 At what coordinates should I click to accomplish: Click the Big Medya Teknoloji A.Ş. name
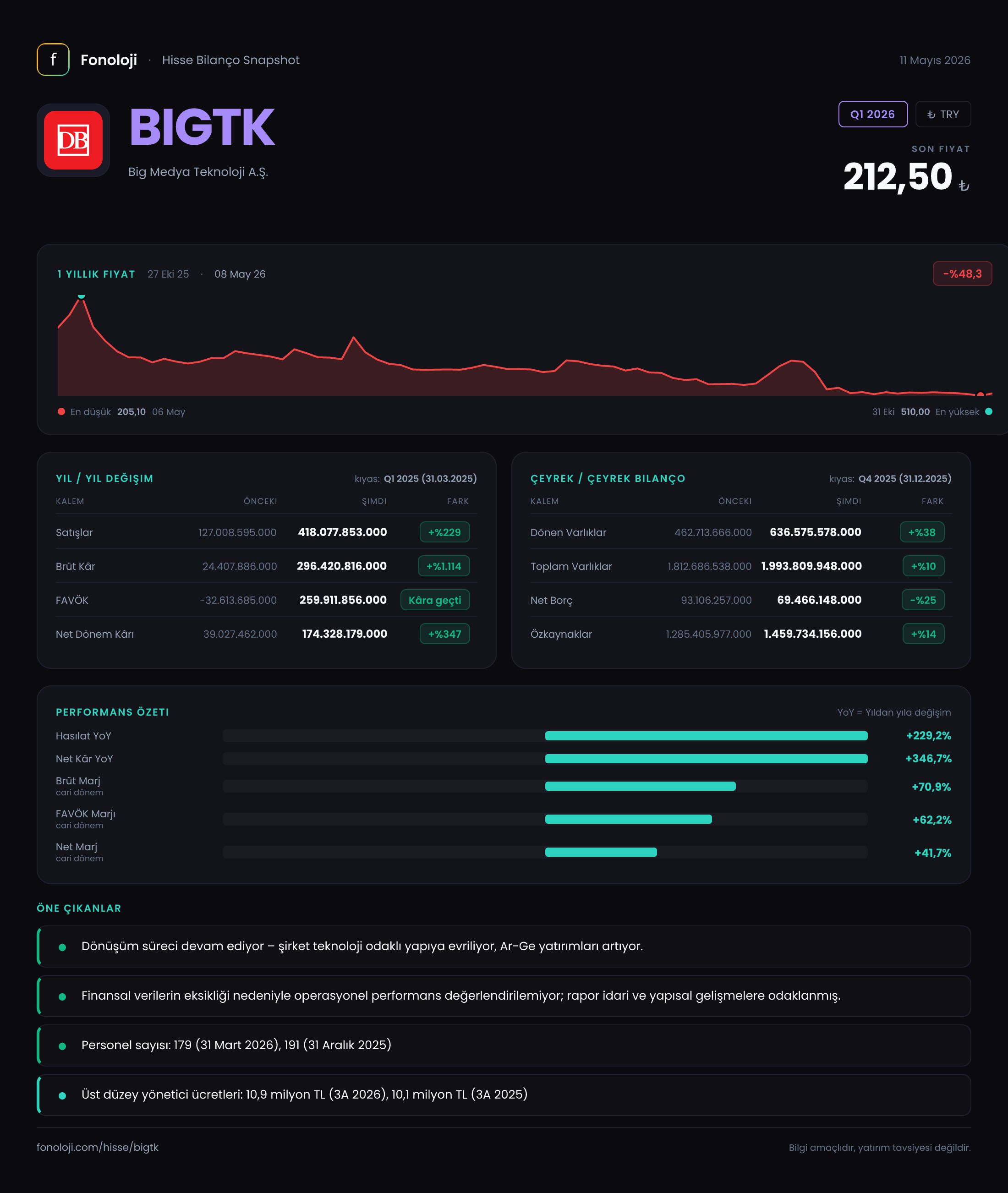click(x=198, y=172)
